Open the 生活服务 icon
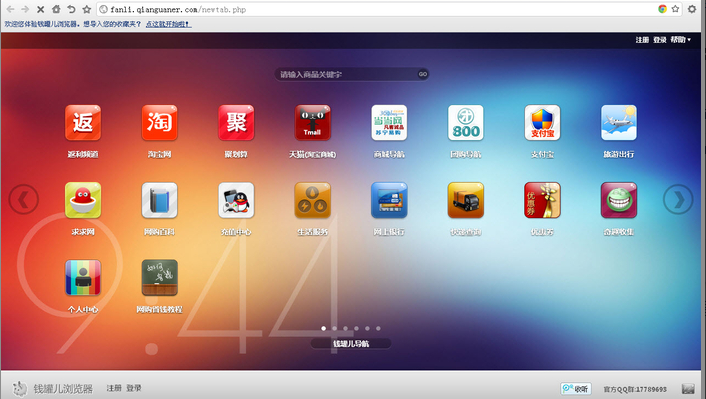 tap(312, 200)
